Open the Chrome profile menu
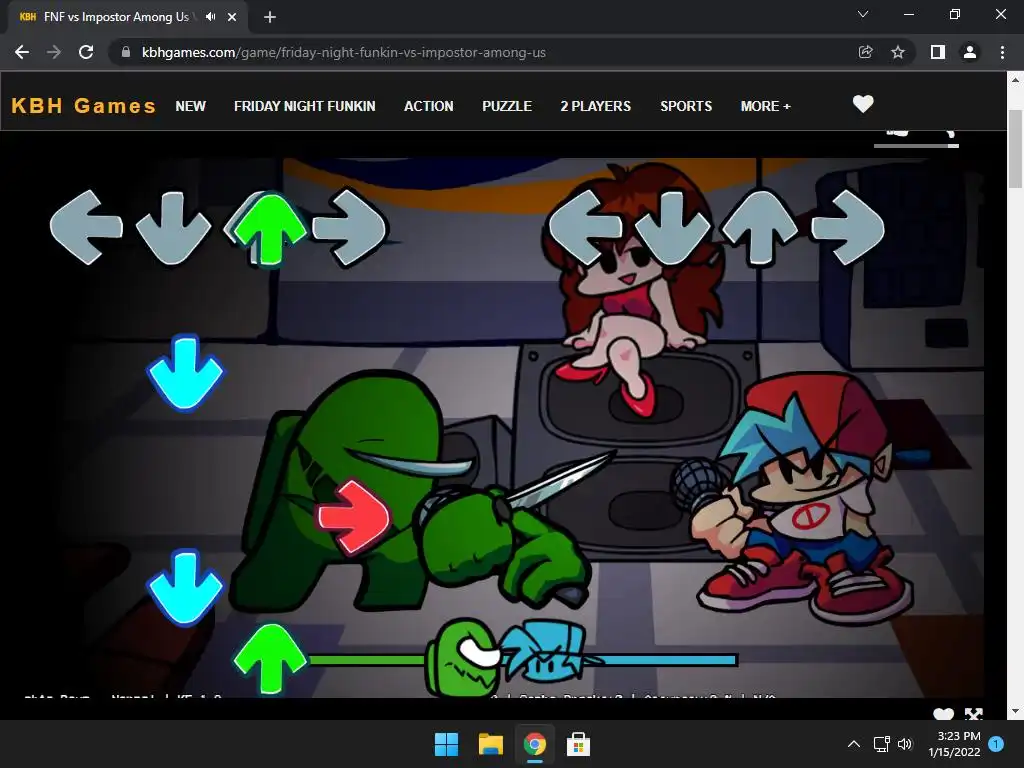Screen dimensions: 1024x768 coord(970,52)
